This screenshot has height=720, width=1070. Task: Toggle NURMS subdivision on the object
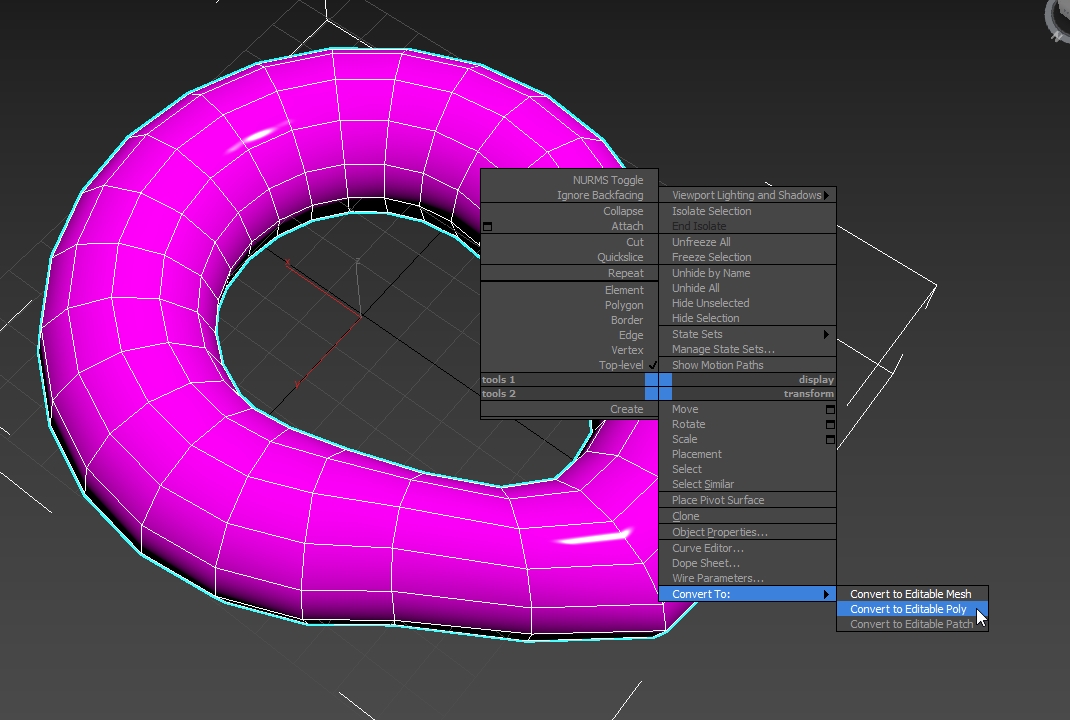608,181
